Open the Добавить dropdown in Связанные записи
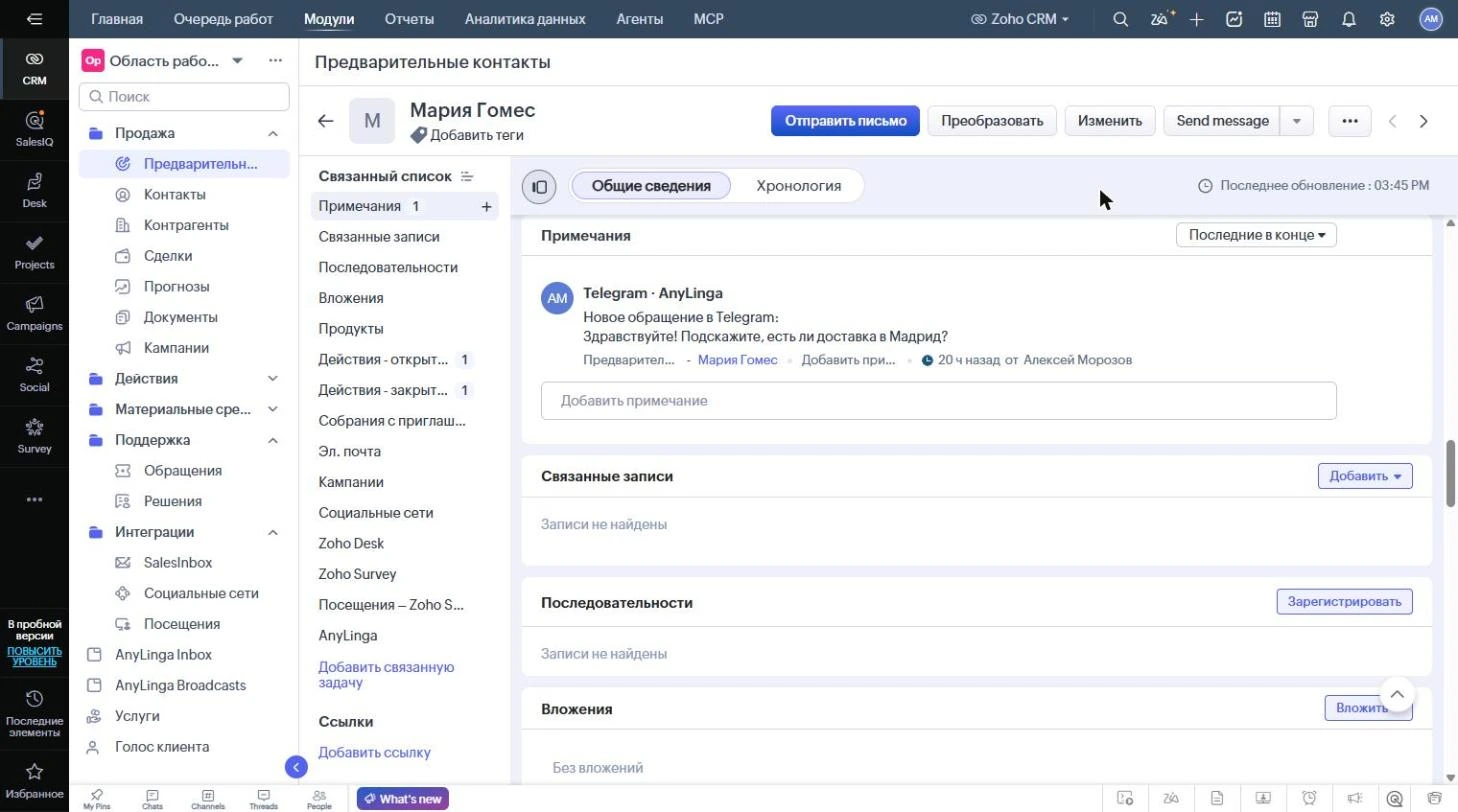1458x812 pixels. pyautogui.click(x=1365, y=476)
